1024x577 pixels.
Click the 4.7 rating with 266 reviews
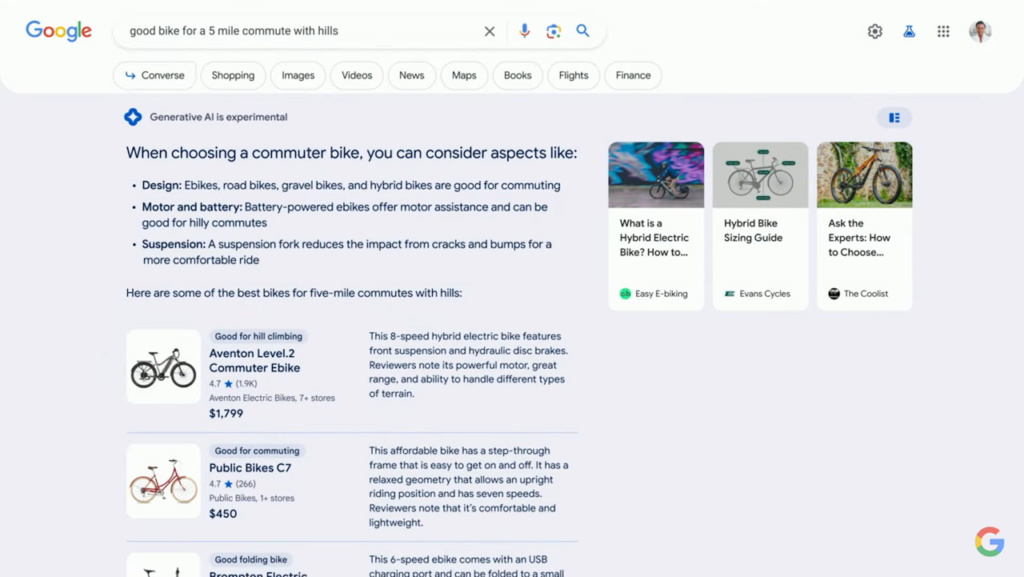232,484
